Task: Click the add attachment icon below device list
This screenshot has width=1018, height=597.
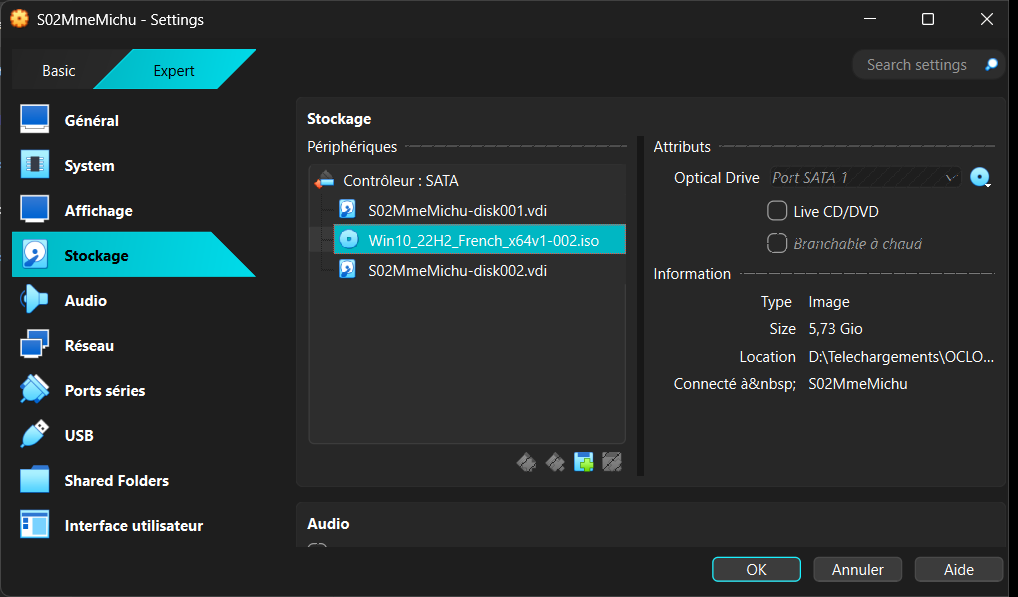Action: click(x=584, y=462)
